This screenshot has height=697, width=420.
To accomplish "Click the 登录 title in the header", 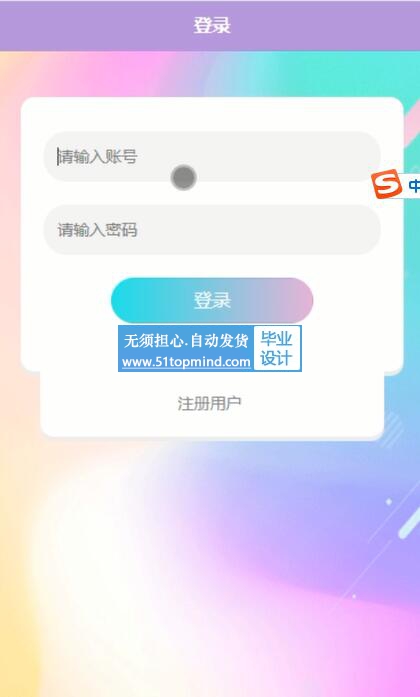I will point(212,25).
